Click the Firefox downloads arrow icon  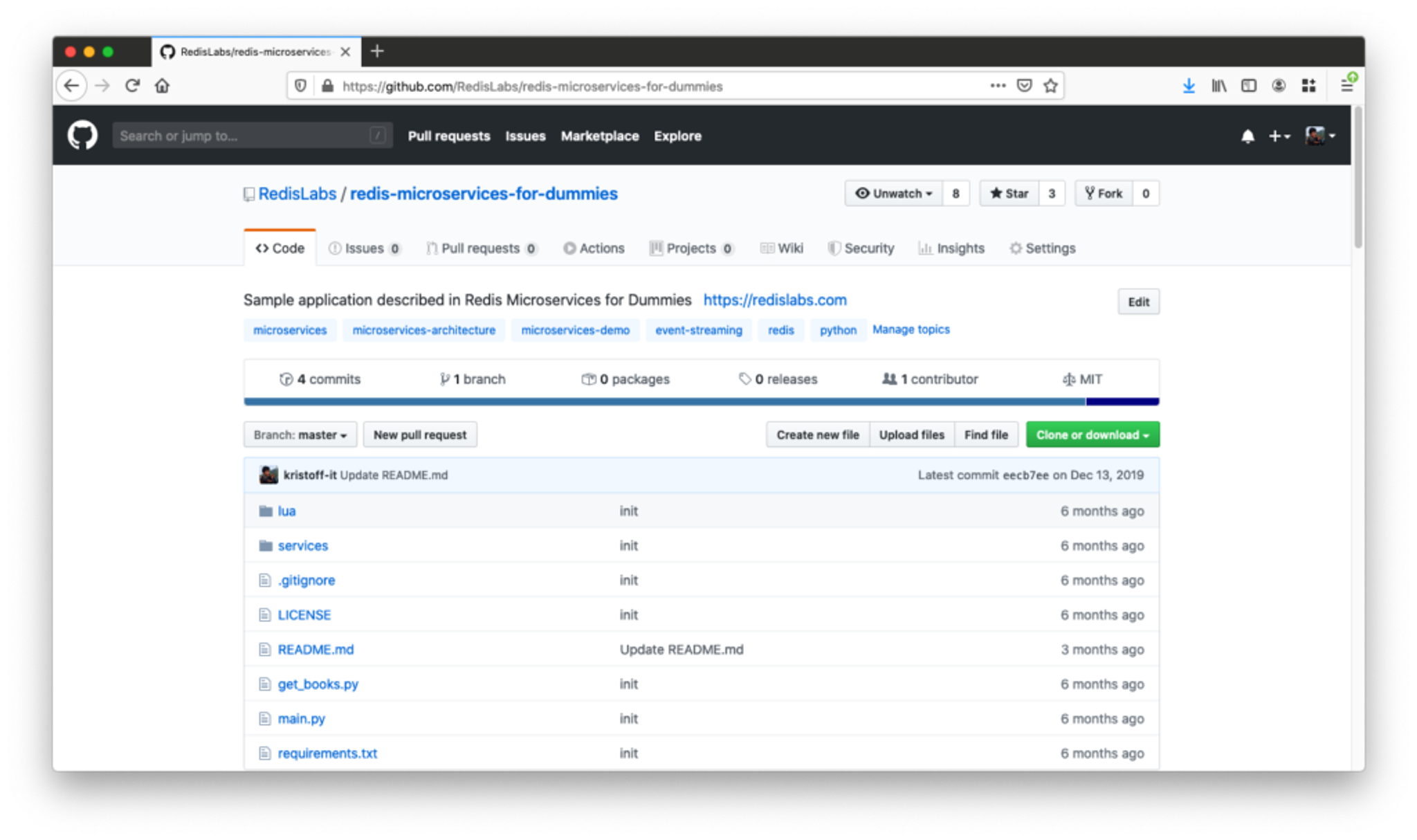pos(1189,86)
